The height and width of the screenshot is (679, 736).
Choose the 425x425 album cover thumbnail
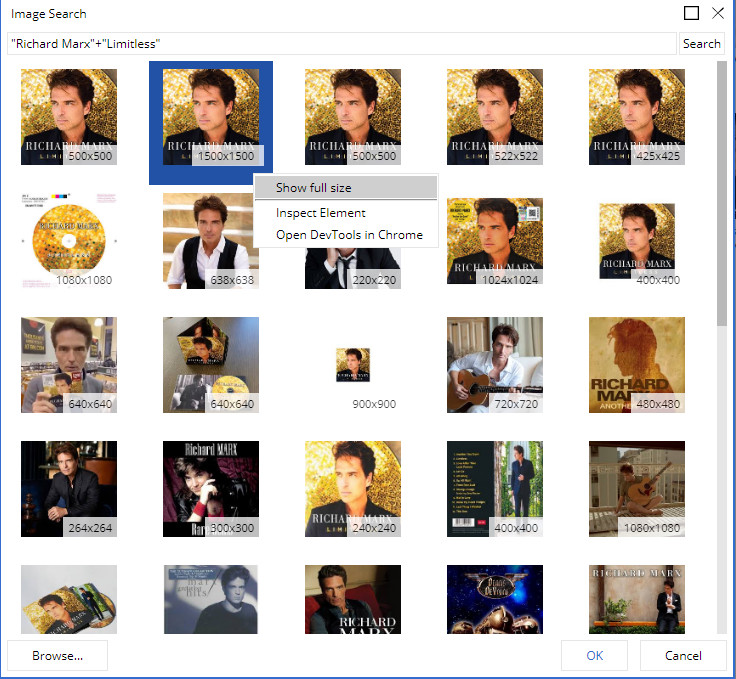[x=637, y=116]
